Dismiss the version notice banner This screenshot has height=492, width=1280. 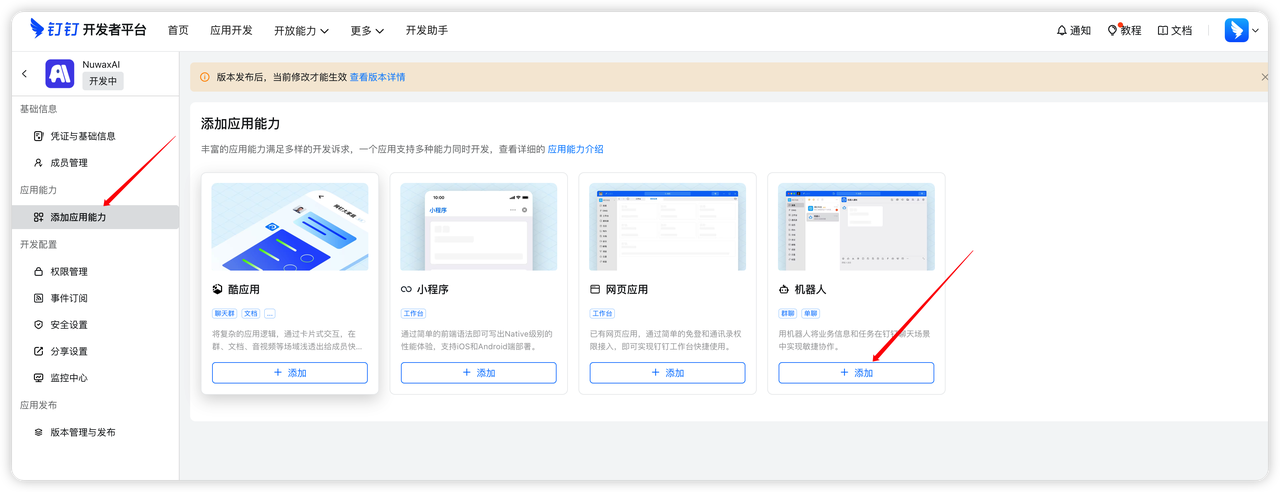[1264, 77]
